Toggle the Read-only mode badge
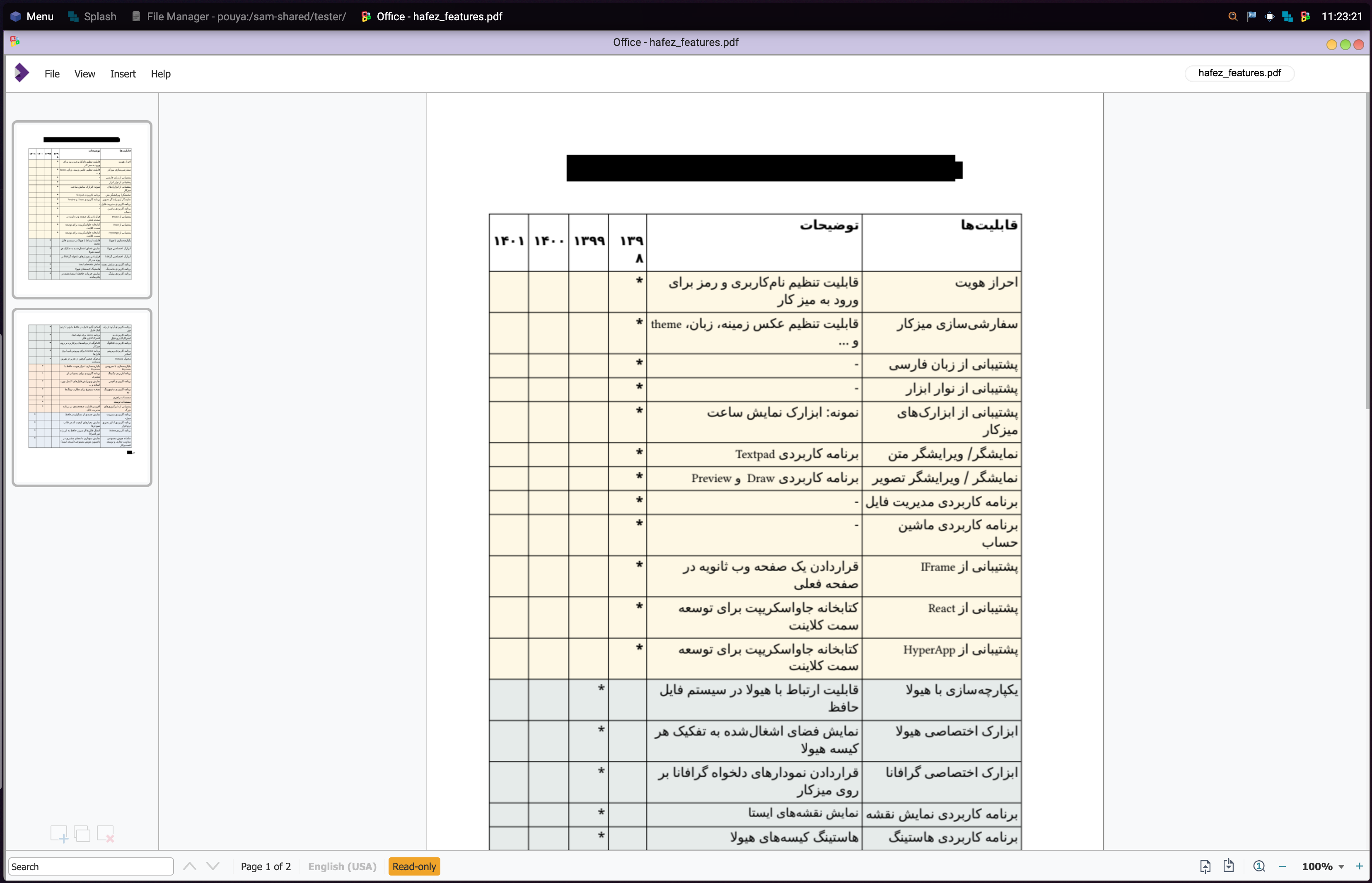The width and height of the screenshot is (1372, 883). tap(414, 866)
